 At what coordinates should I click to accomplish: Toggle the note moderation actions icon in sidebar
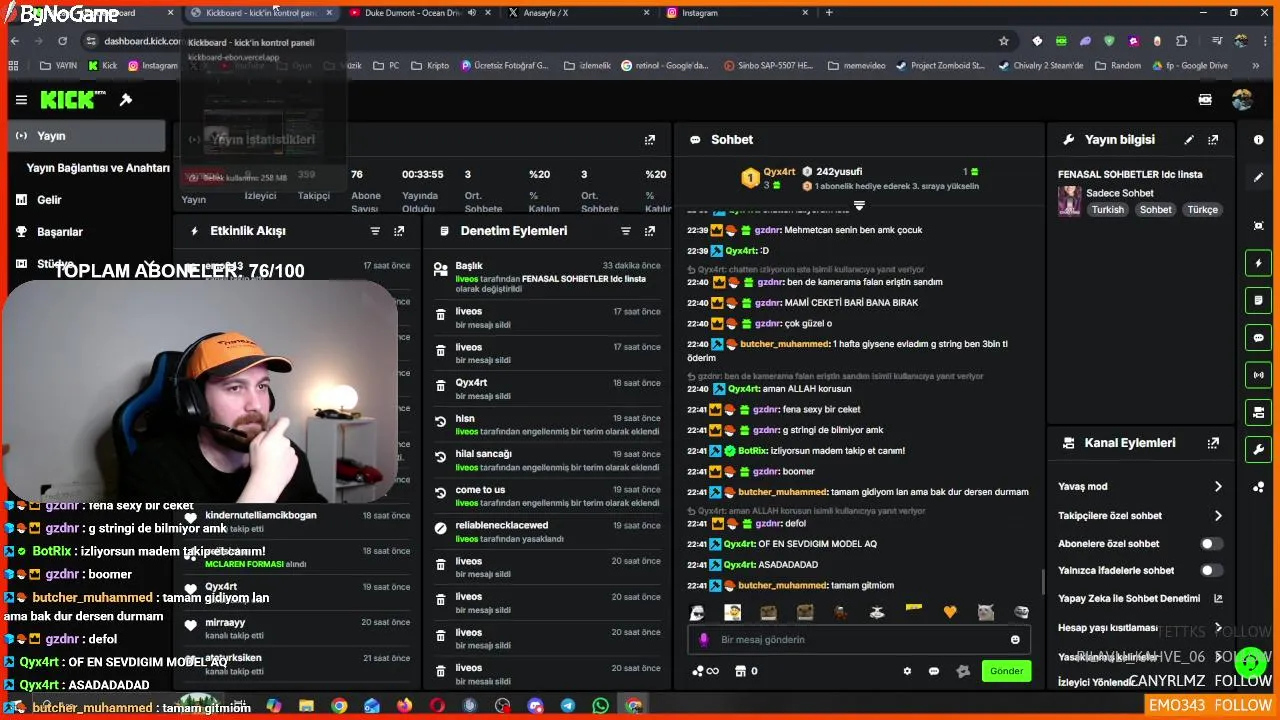pyautogui.click(x=1258, y=301)
